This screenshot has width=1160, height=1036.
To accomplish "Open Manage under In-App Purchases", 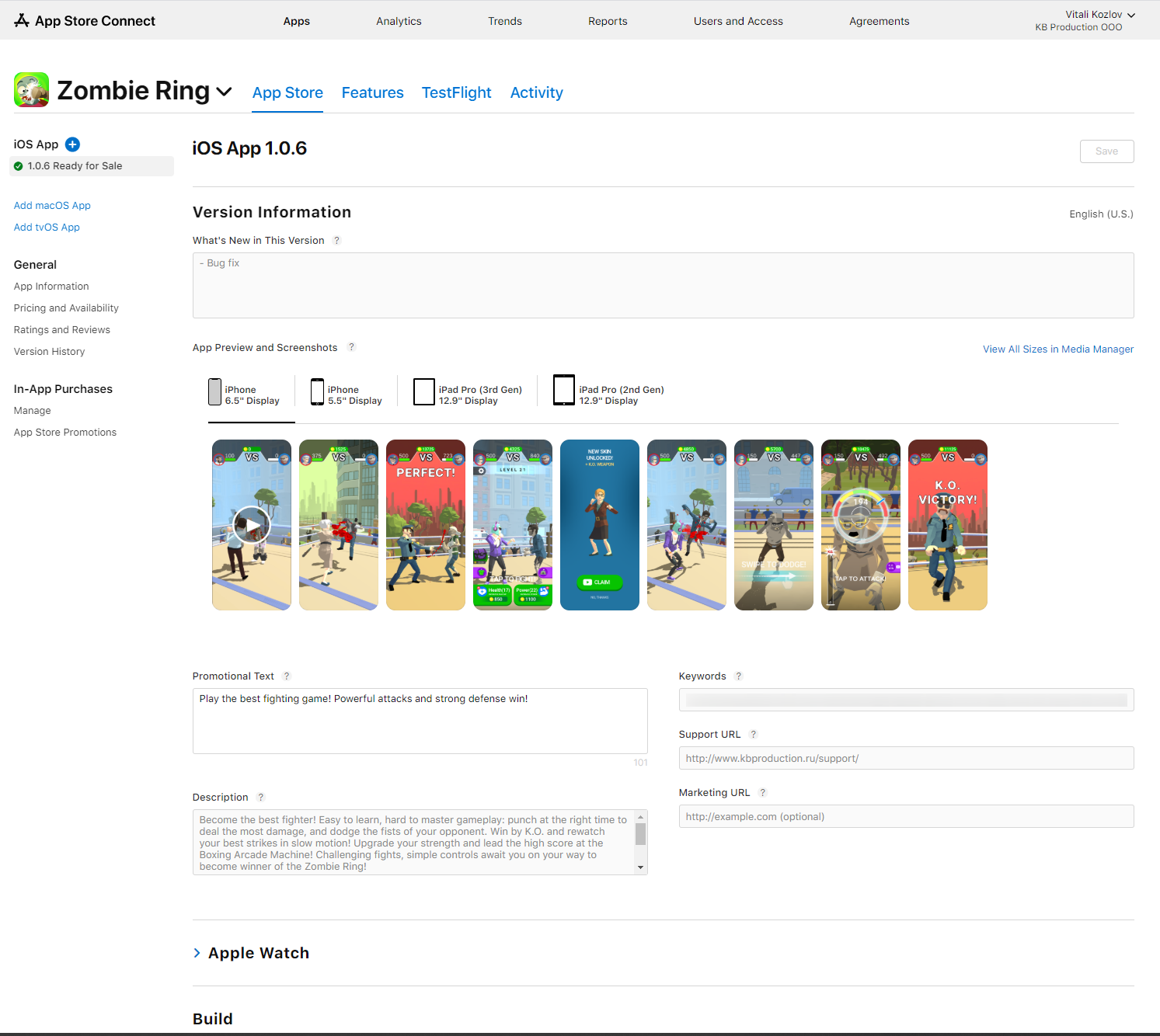I will pyautogui.click(x=32, y=411).
